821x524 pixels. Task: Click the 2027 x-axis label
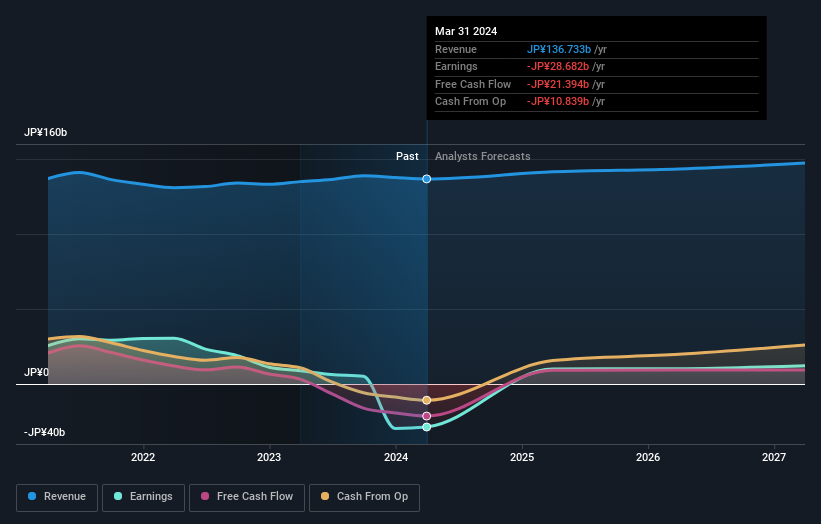point(774,457)
